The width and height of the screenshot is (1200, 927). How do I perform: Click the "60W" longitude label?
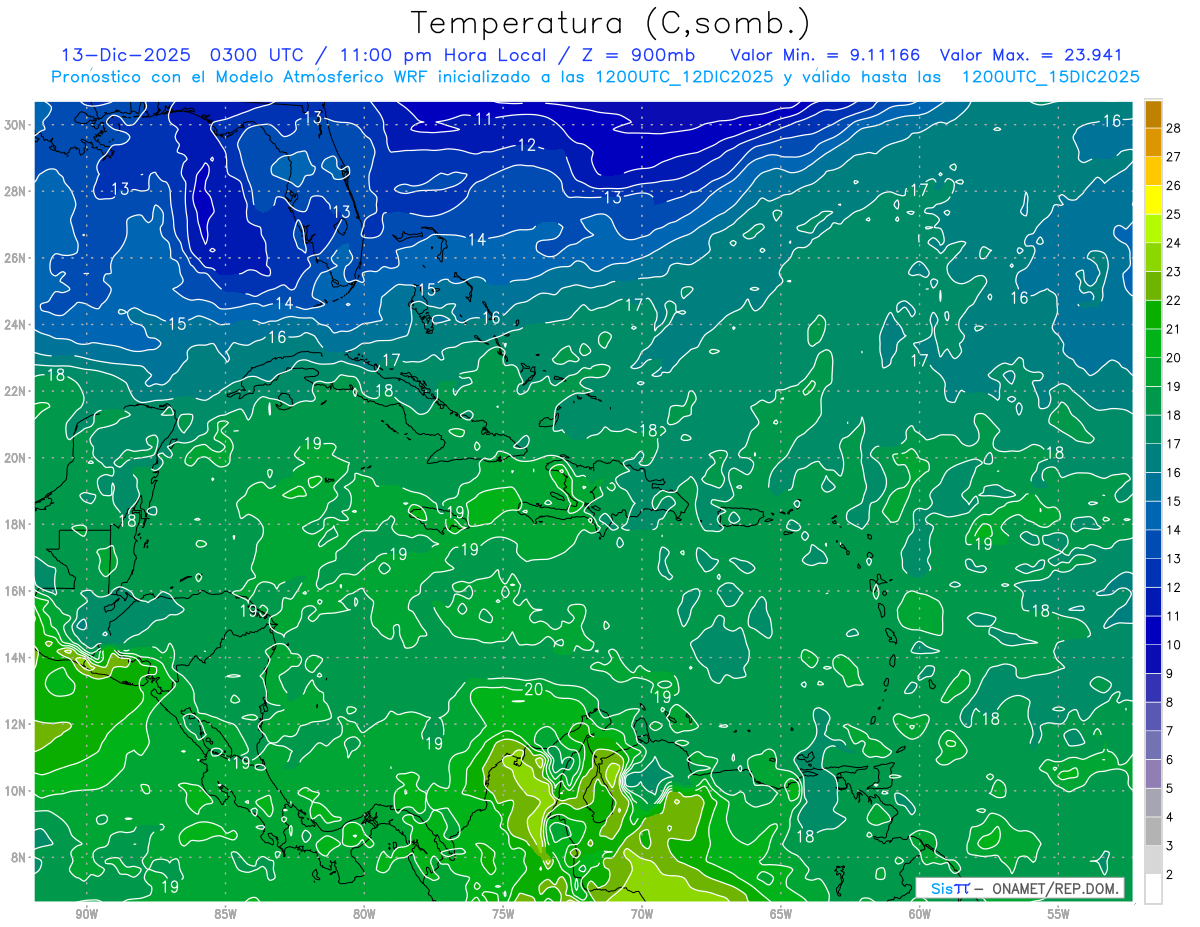(920, 914)
